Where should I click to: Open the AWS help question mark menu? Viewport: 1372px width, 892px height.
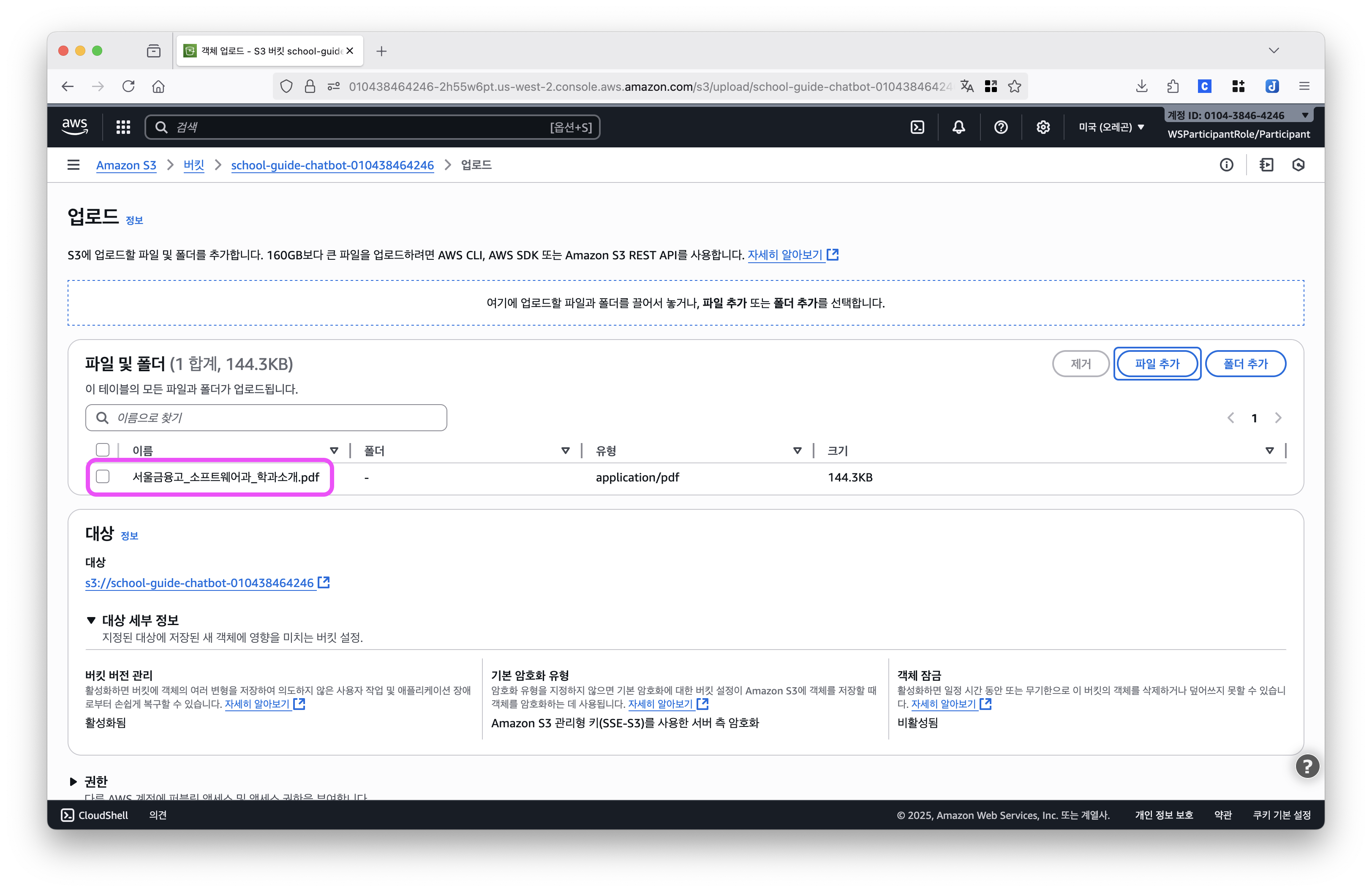(1001, 128)
